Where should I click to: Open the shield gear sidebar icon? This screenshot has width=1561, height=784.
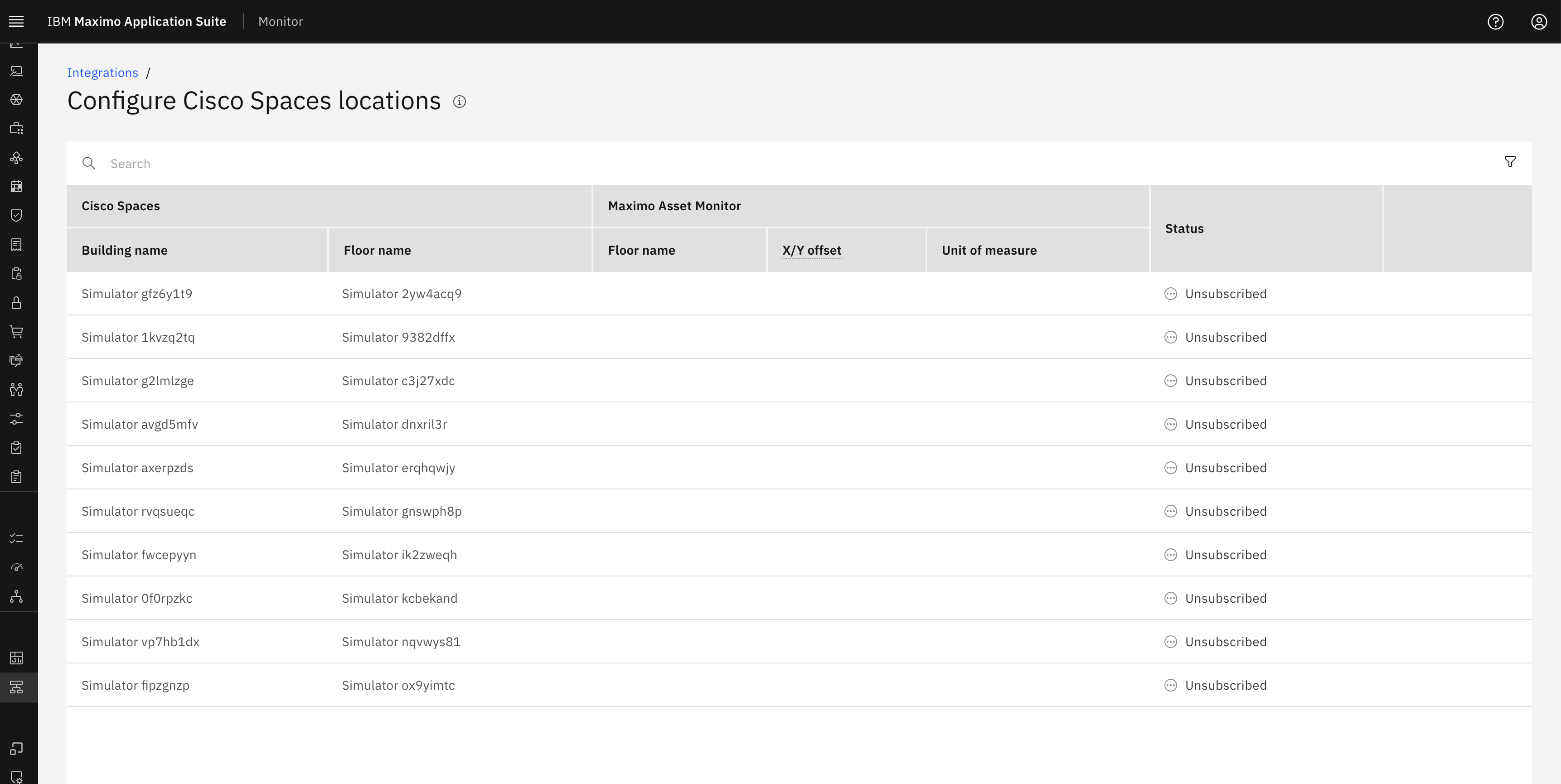(x=16, y=777)
